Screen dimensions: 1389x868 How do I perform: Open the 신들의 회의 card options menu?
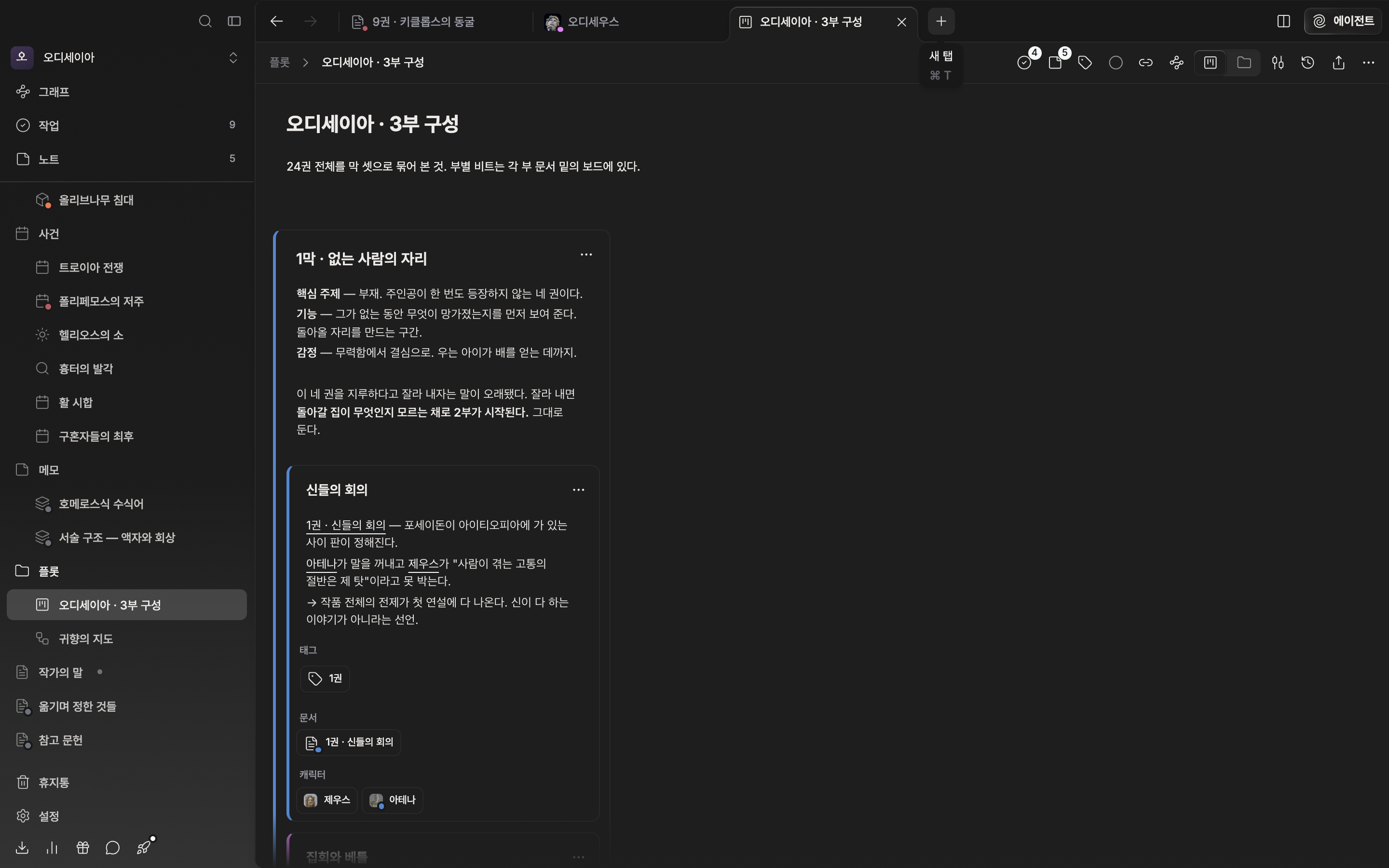click(579, 489)
